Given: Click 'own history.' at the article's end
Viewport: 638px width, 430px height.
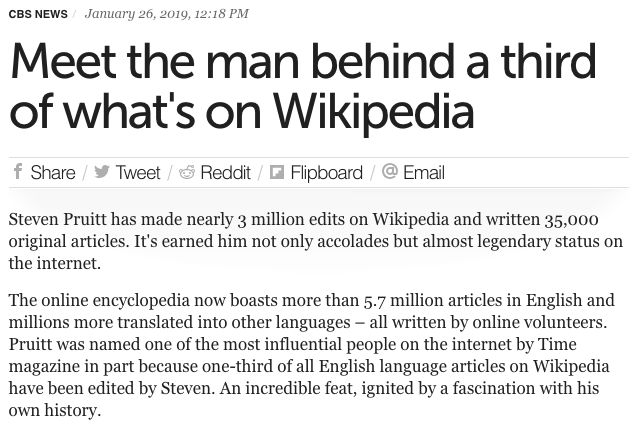Looking at the screenshot, I should coord(54,410).
